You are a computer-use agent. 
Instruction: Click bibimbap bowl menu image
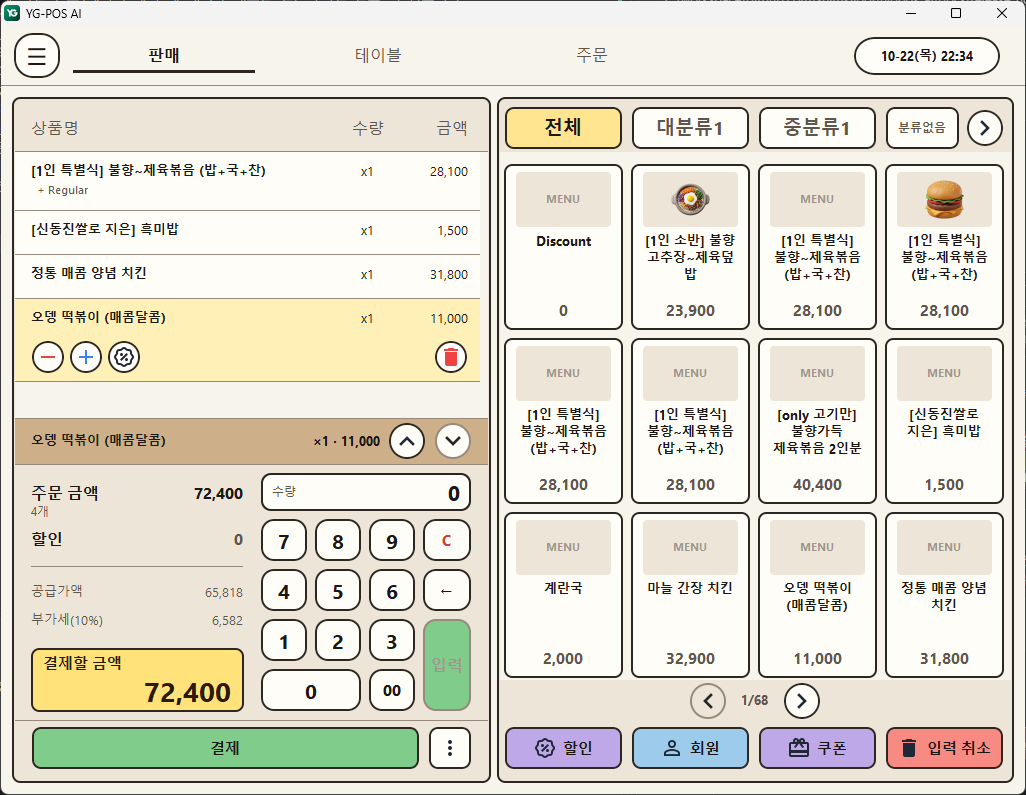click(x=690, y=199)
